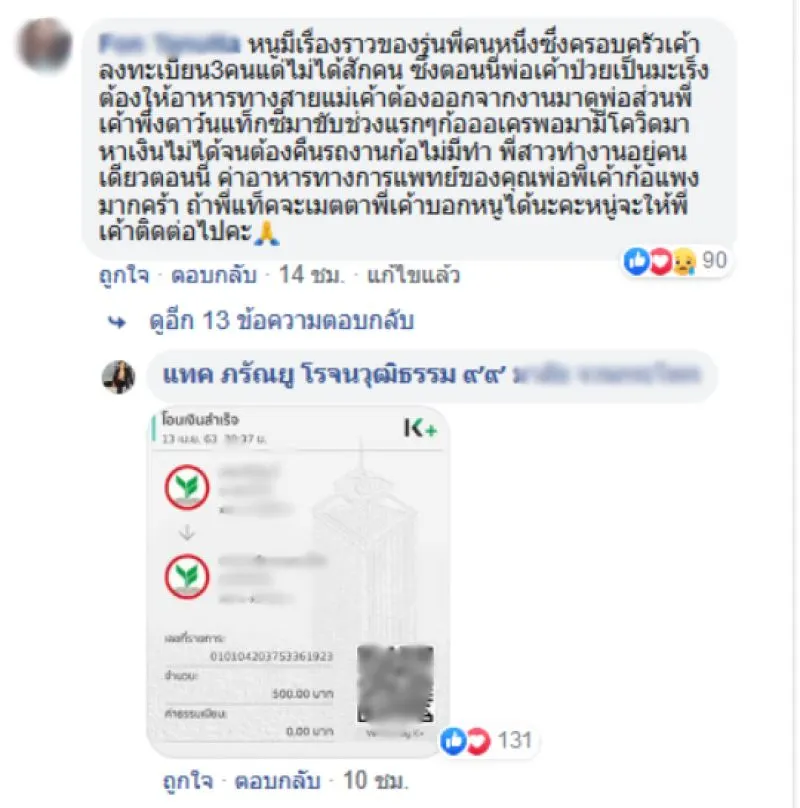Click ตอบกลับ under the transfer slip reply

pos(278,781)
